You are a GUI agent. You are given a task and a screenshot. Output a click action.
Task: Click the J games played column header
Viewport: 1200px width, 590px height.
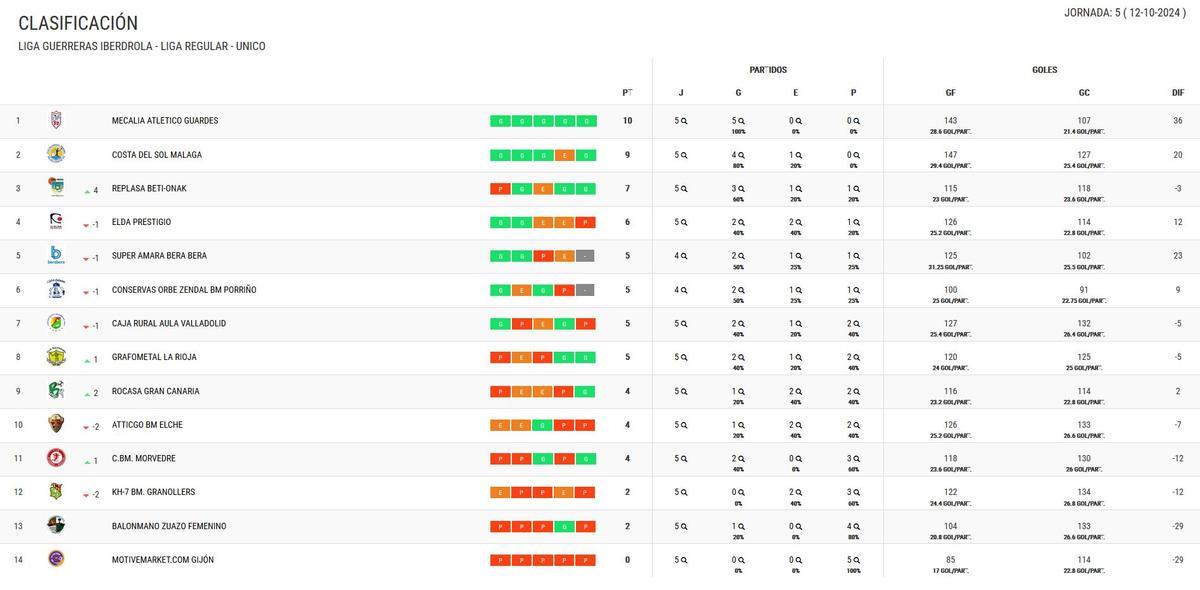click(x=681, y=93)
